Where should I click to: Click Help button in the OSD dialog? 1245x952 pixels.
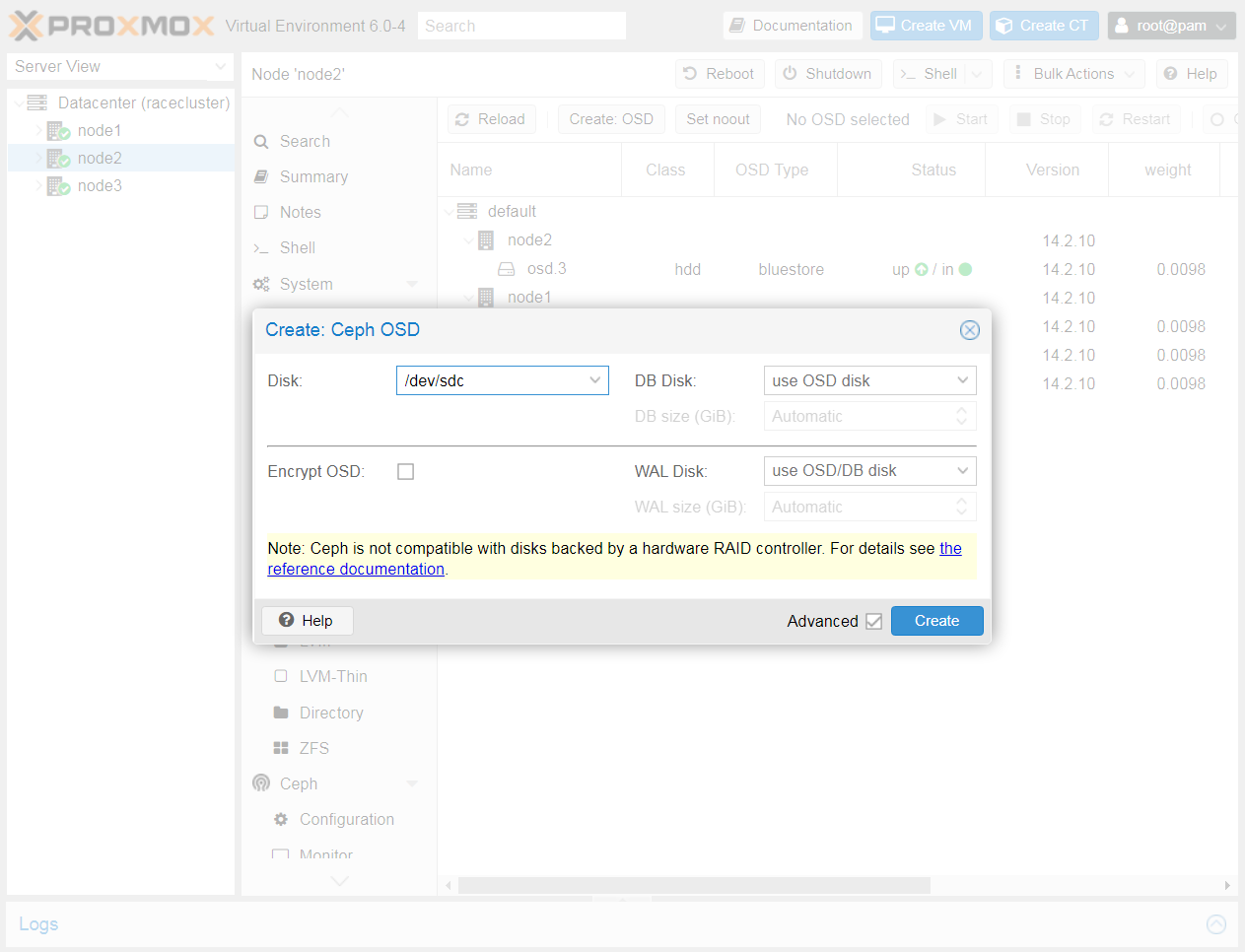(307, 621)
